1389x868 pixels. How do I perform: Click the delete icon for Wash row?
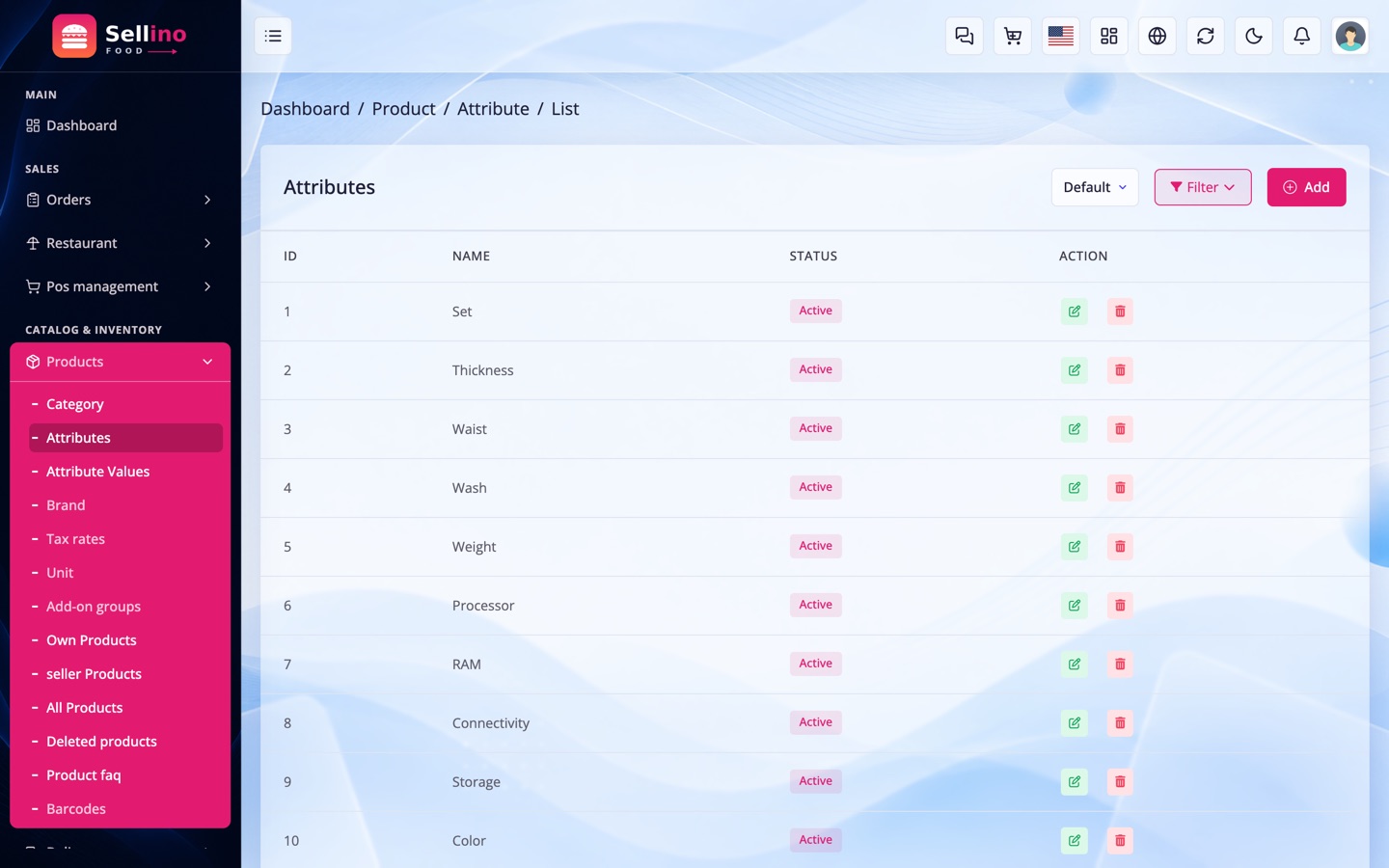pyautogui.click(x=1120, y=488)
